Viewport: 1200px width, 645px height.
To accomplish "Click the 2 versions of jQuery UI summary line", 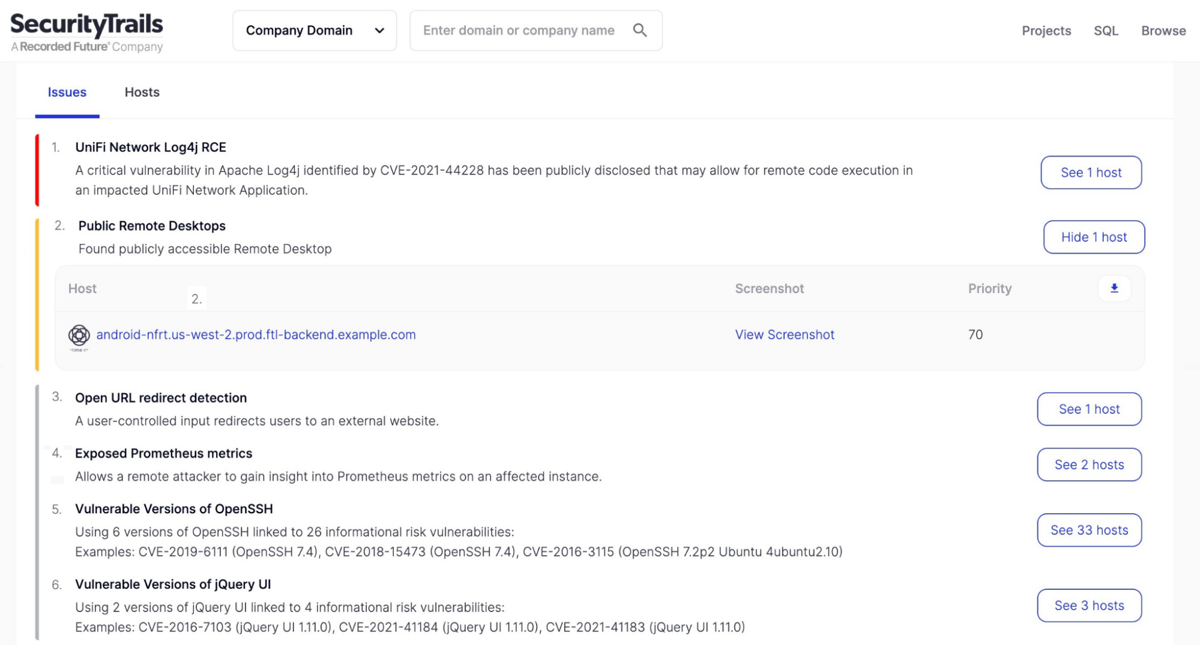I will [x=290, y=607].
